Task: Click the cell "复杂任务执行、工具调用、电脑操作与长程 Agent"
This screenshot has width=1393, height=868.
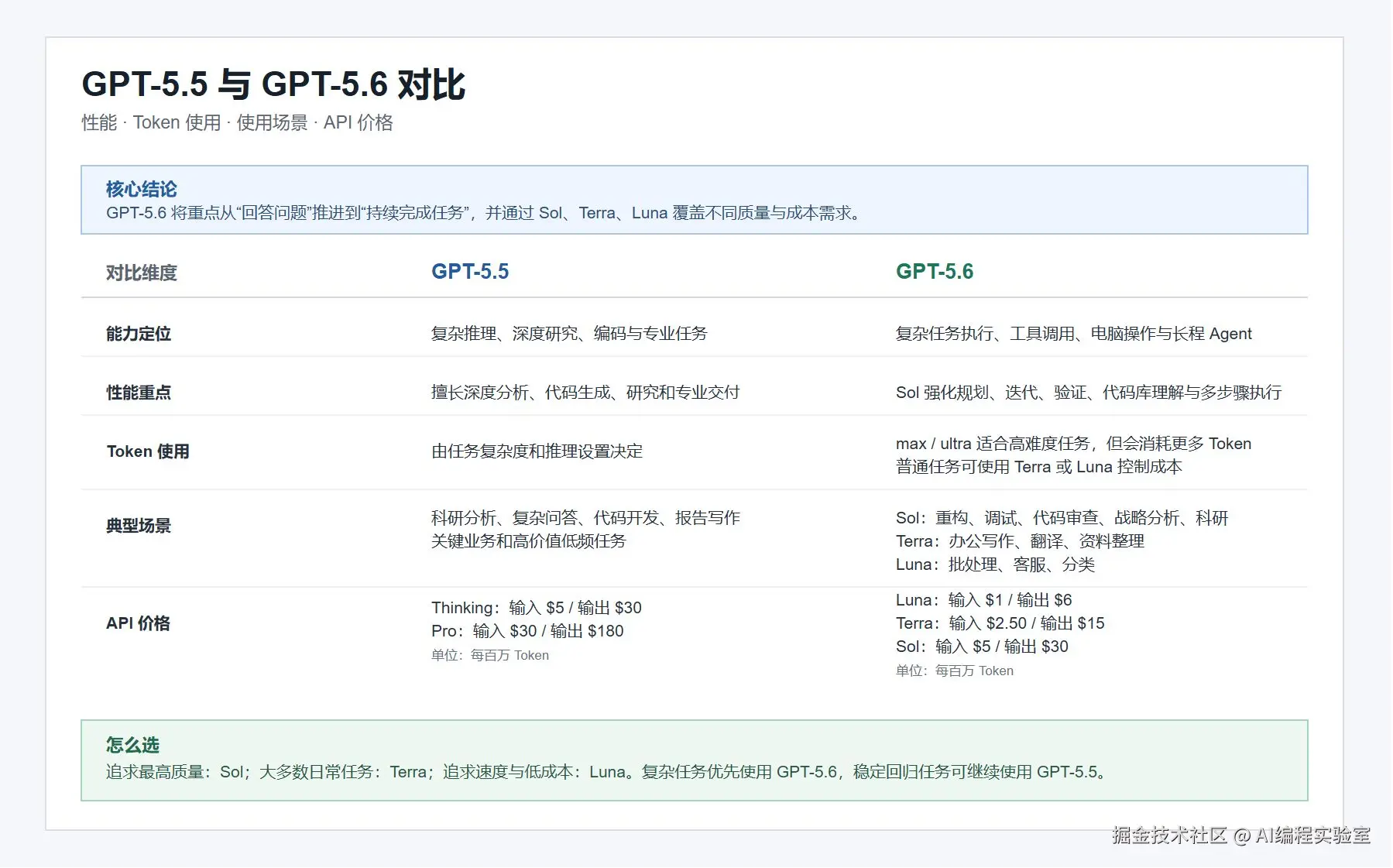Action: coord(1074,334)
